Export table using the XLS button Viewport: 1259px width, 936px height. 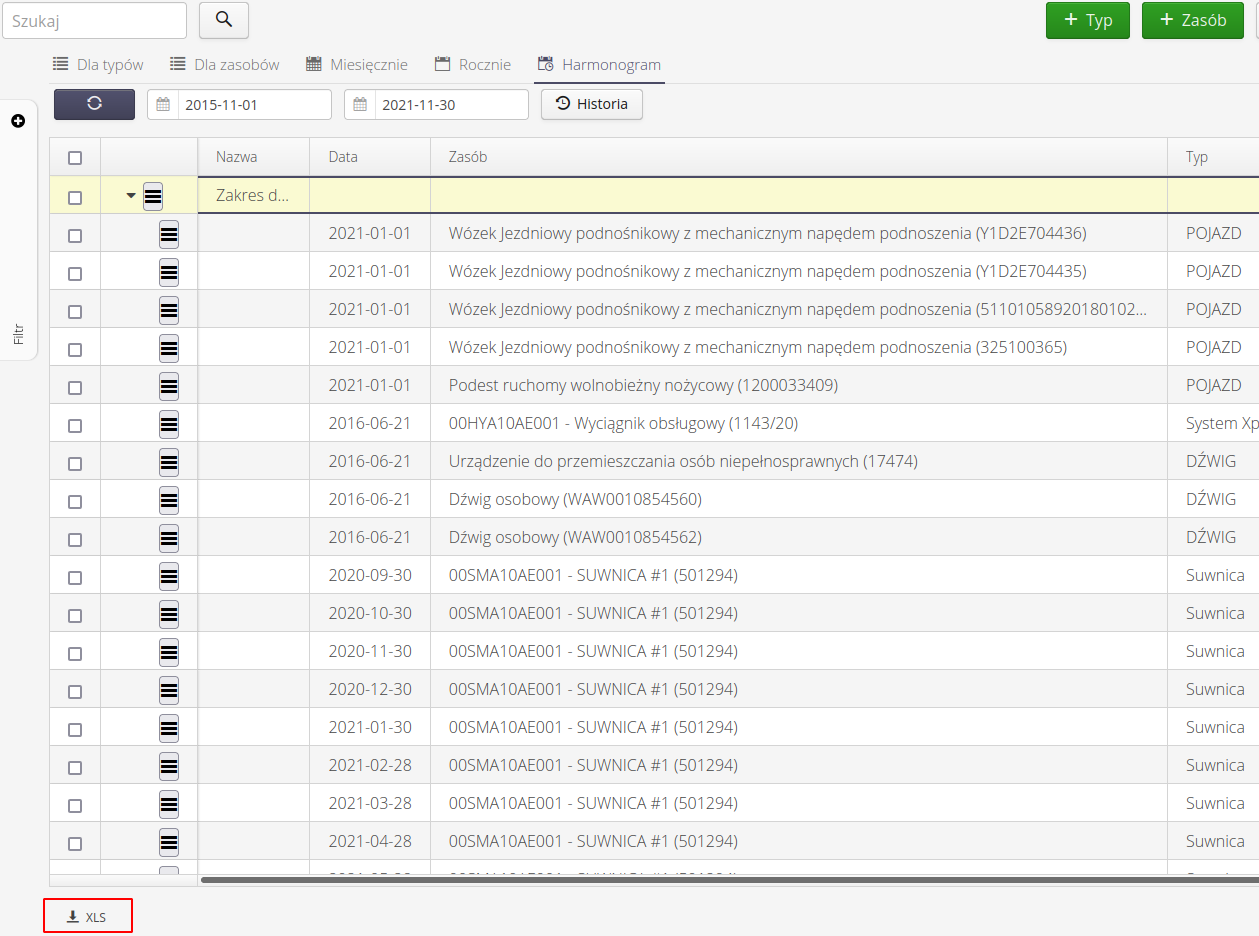(x=87, y=917)
